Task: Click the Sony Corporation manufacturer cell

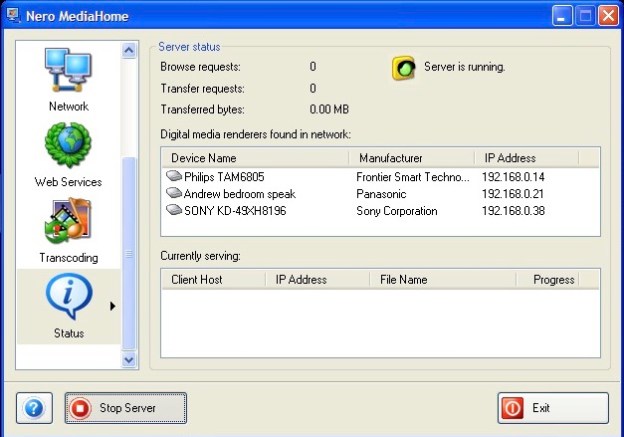Action: click(x=397, y=211)
